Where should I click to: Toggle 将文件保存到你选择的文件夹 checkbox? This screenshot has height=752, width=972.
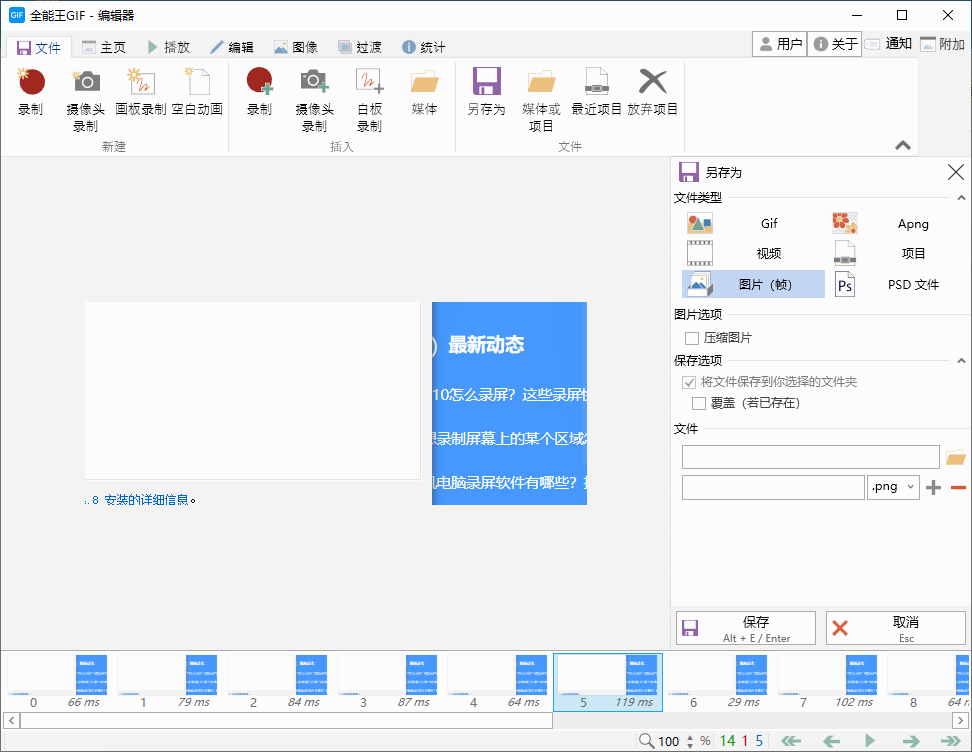tap(689, 382)
